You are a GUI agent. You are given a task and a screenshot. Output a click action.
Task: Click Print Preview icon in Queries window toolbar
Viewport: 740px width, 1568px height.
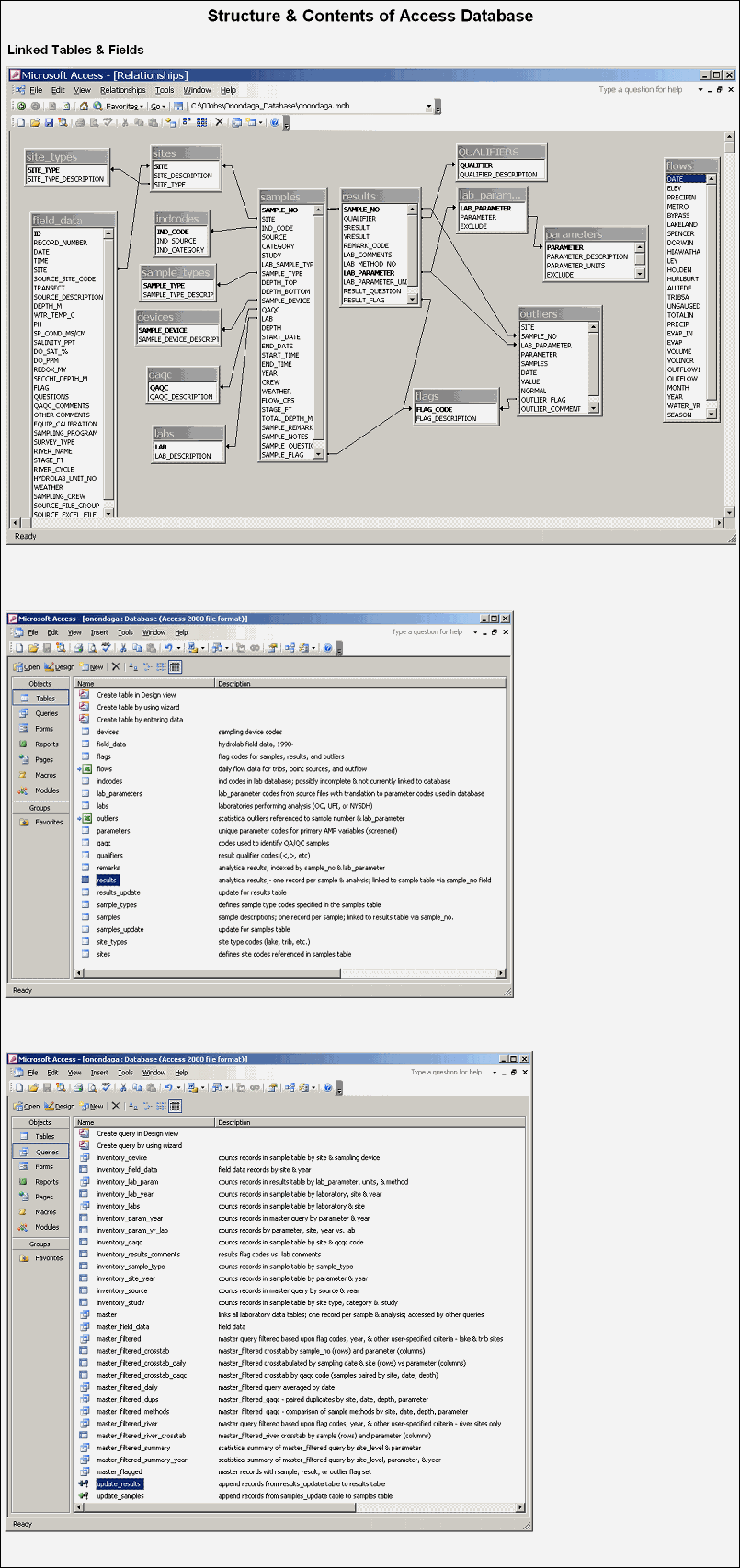coord(92,1086)
